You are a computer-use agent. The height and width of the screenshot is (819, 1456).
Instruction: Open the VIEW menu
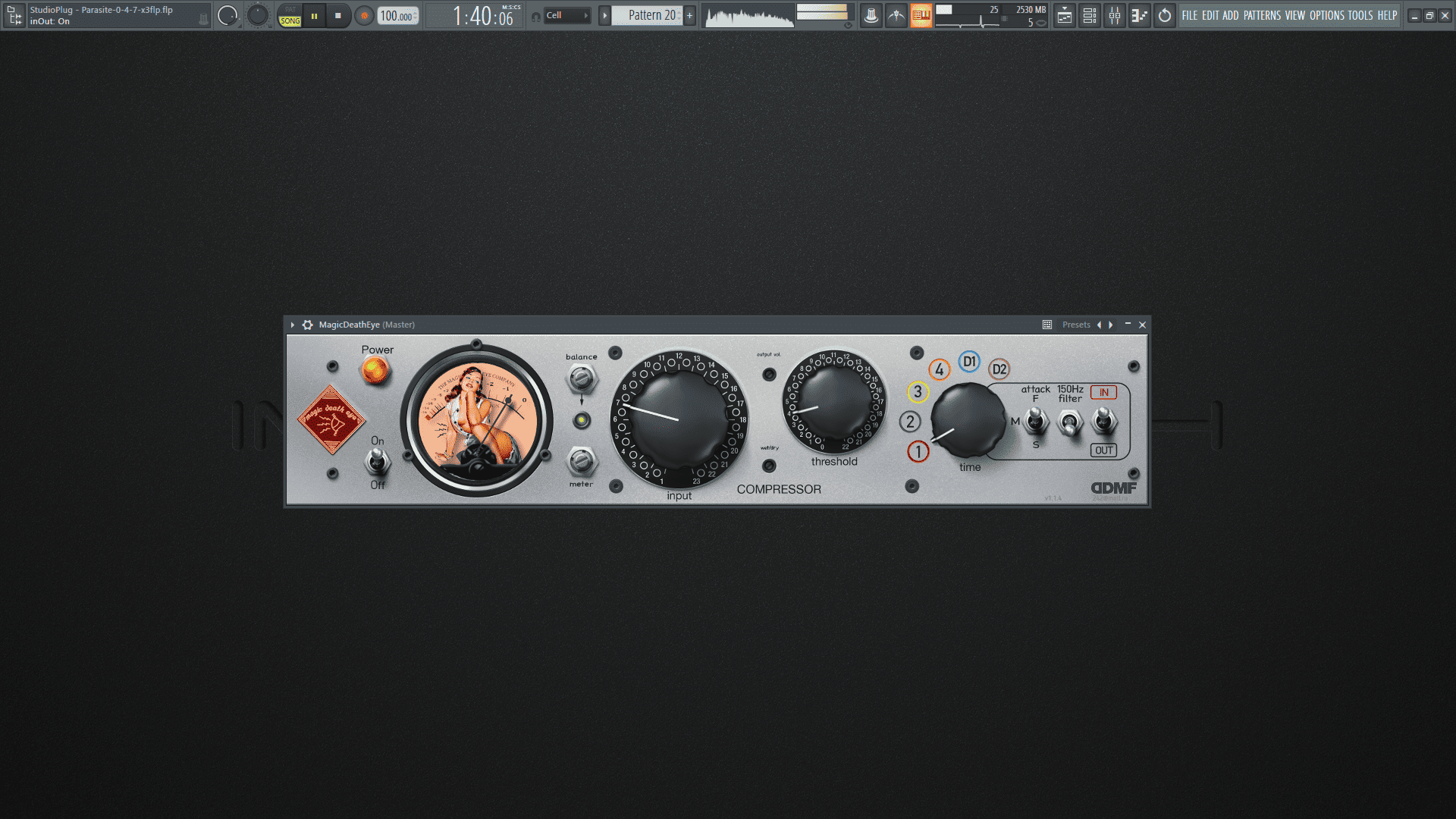pyautogui.click(x=1294, y=15)
